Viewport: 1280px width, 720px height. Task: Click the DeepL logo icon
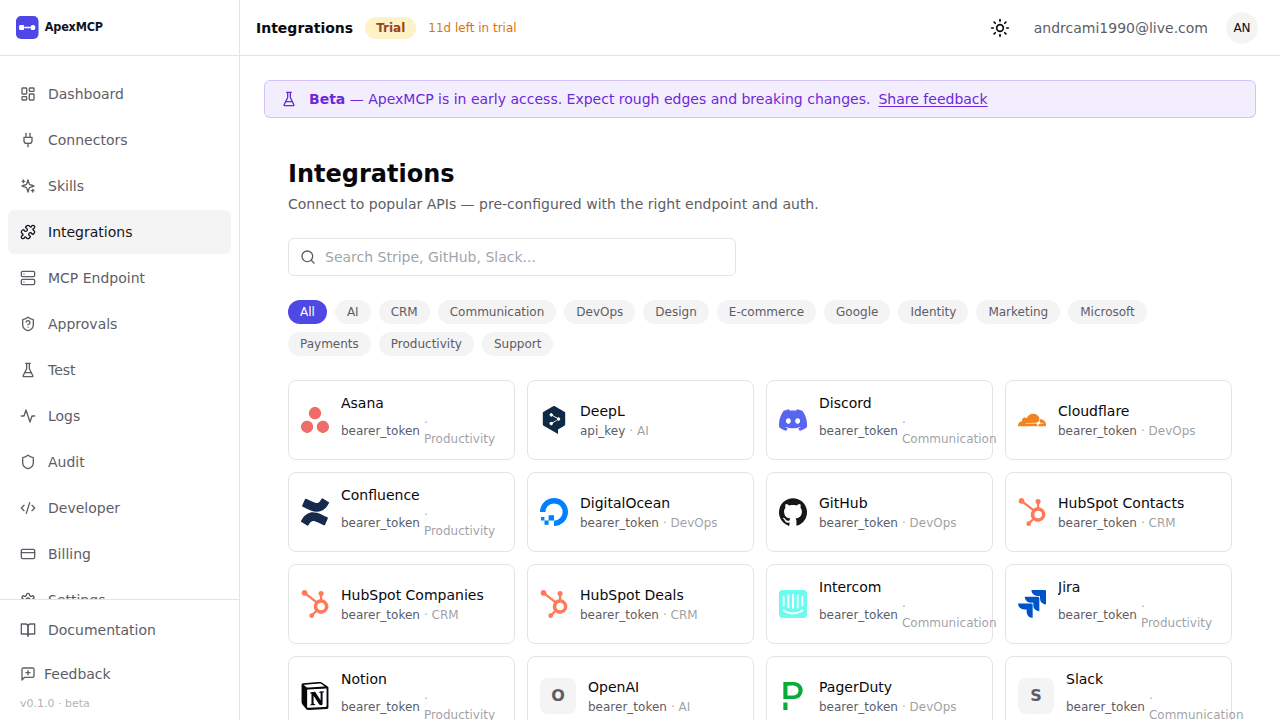[x=554, y=420]
